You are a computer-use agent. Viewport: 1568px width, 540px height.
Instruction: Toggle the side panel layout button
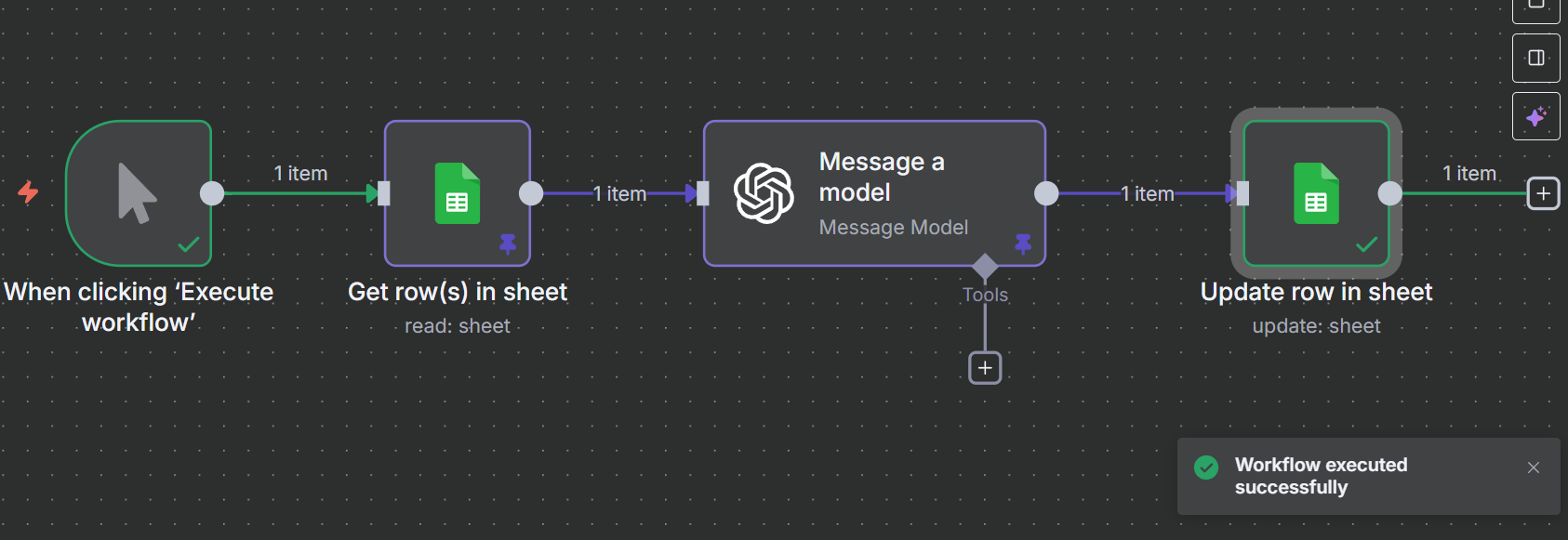(1536, 58)
